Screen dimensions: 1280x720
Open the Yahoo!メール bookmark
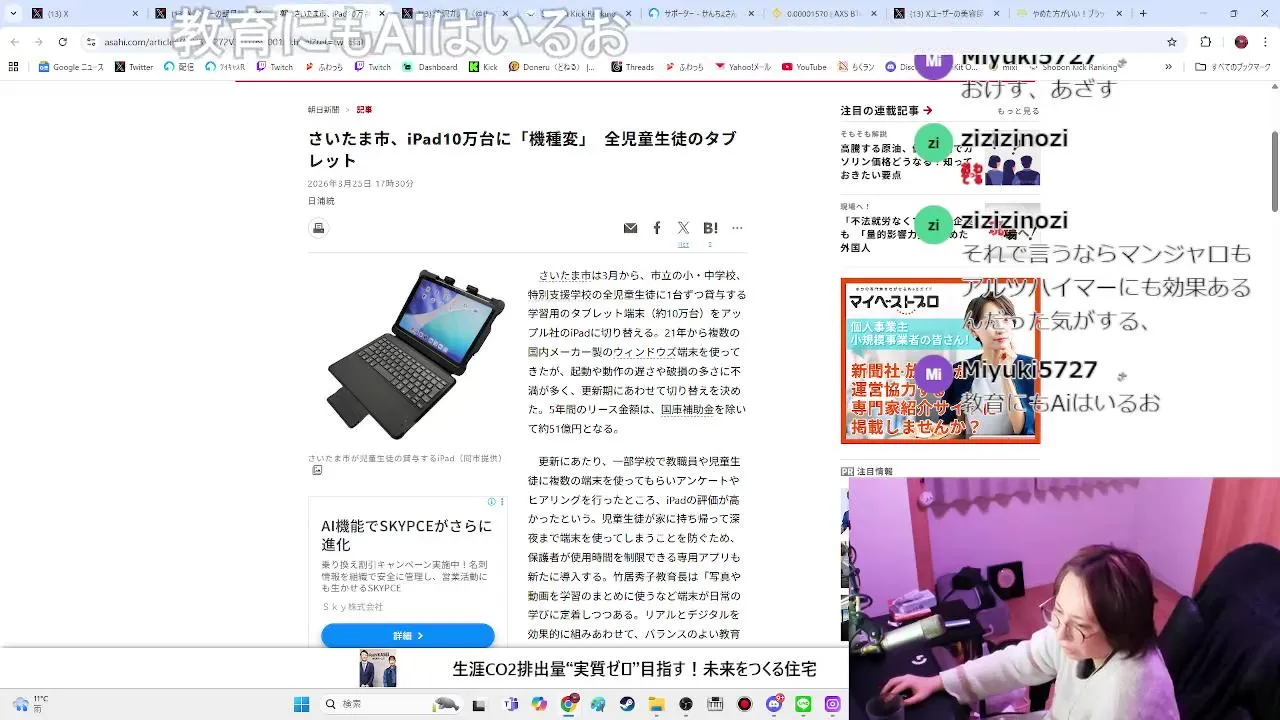pyautogui.click(x=743, y=67)
